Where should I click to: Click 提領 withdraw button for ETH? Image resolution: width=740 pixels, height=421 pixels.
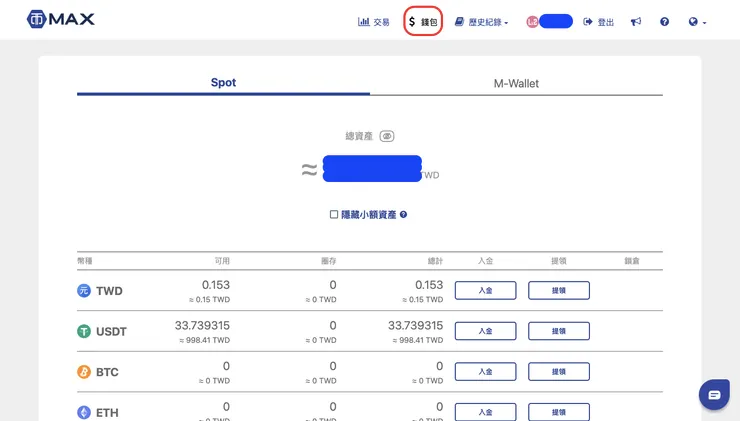(559, 412)
